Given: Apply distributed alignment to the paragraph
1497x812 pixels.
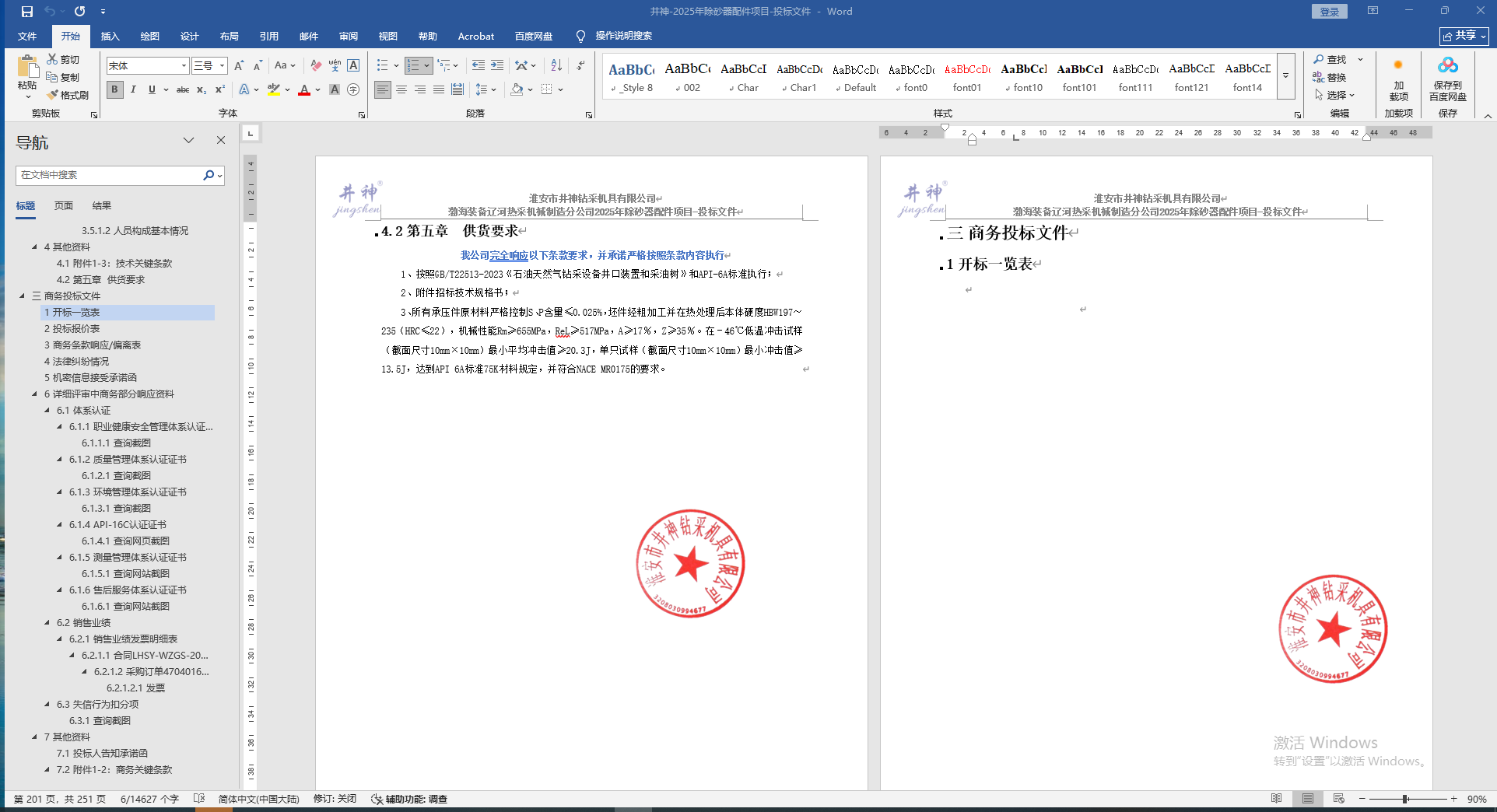Looking at the screenshot, I should (458, 89).
